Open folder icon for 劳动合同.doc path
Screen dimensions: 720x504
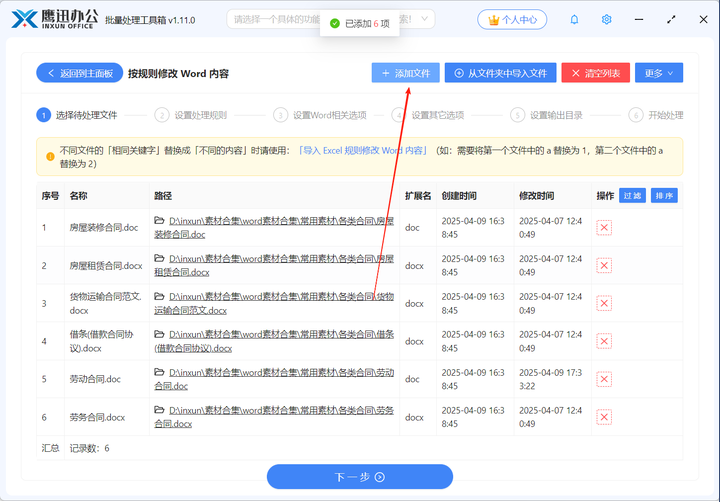coord(159,372)
